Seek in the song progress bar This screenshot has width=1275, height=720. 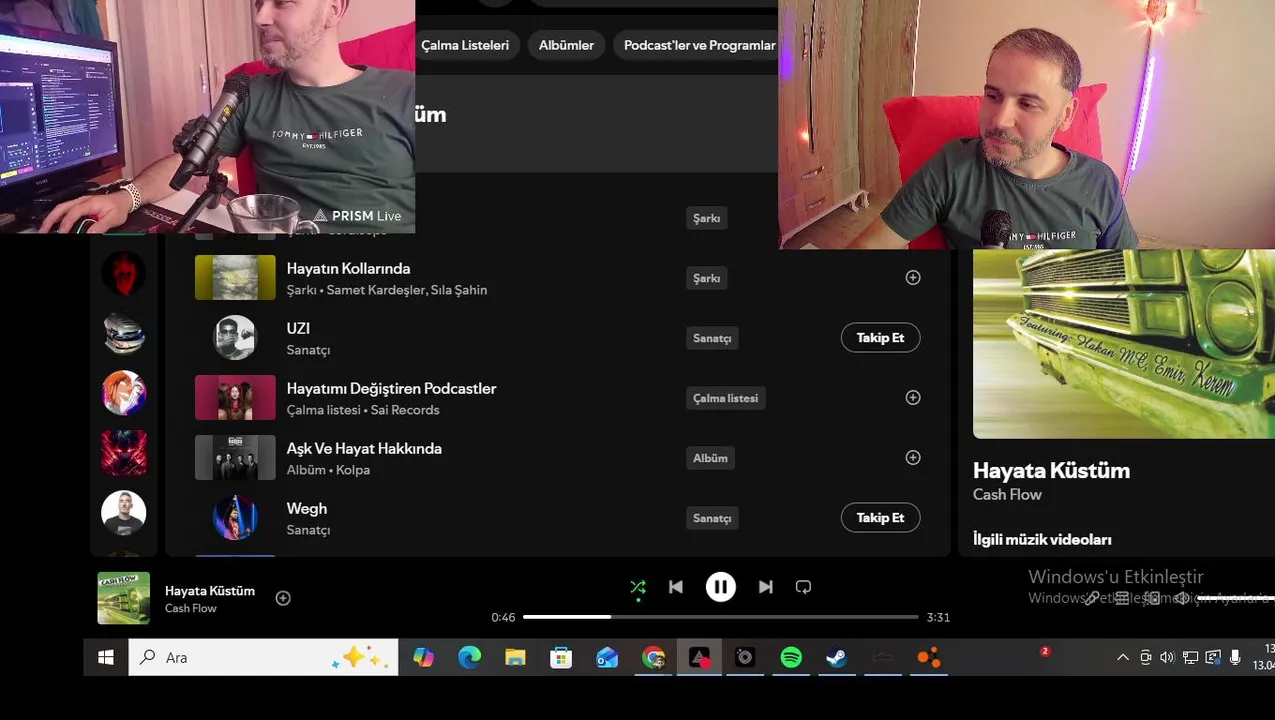[720, 617]
